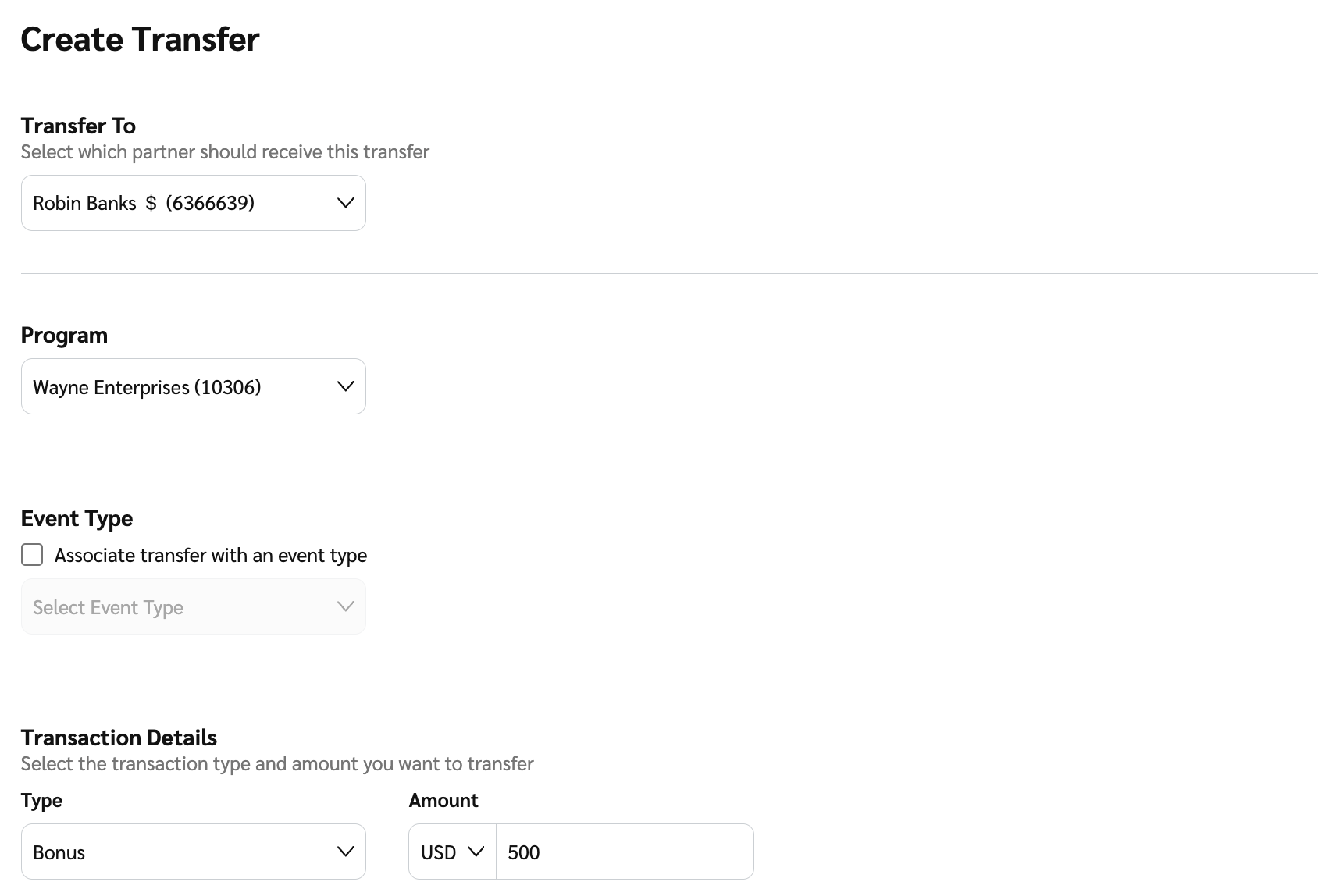Click the Bonus type chevron arrow
Image resolution: width=1318 pixels, height=896 pixels.
click(x=345, y=852)
